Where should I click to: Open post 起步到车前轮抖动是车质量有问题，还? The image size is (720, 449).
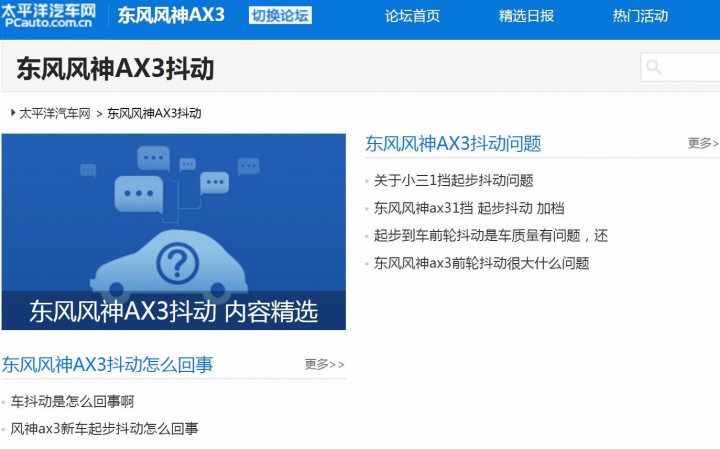491,236
